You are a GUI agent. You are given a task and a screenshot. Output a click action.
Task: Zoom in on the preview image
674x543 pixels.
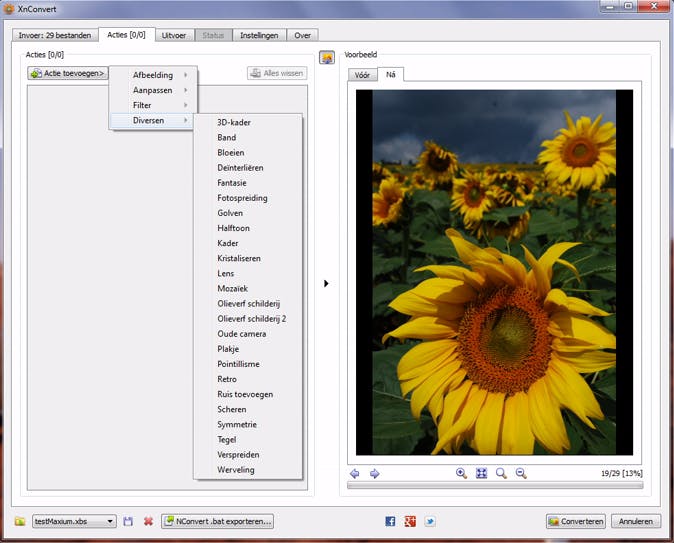tap(461, 473)
